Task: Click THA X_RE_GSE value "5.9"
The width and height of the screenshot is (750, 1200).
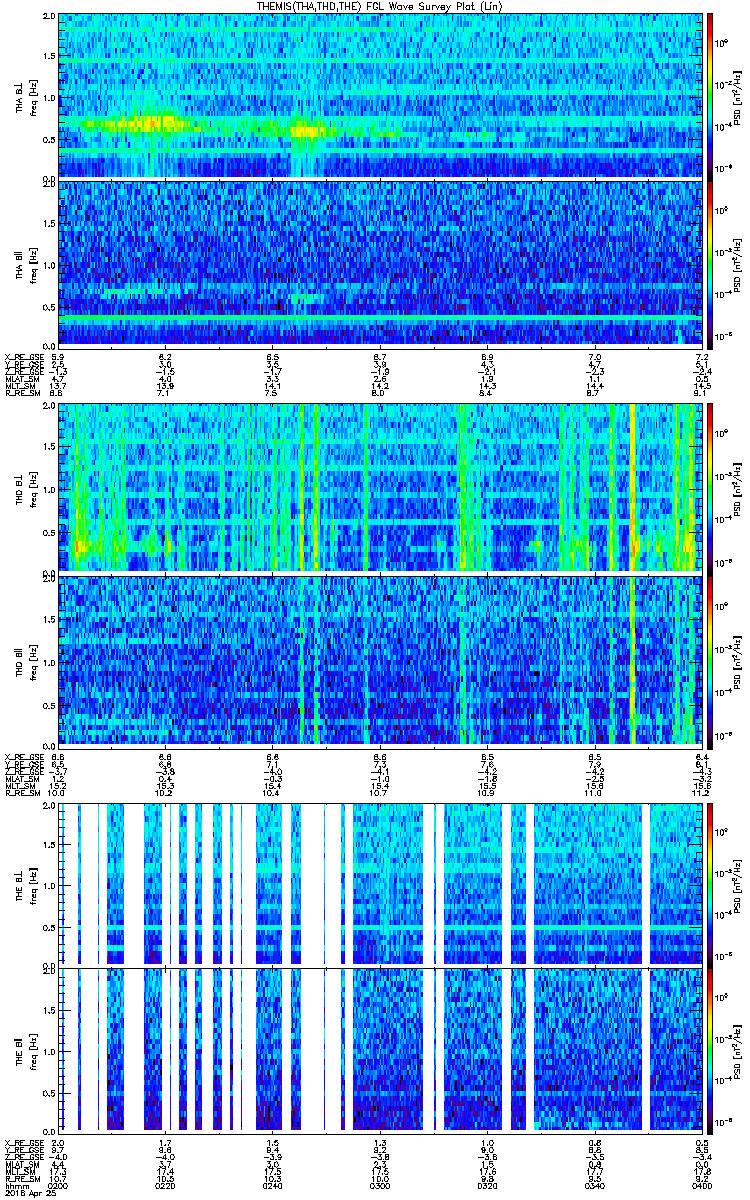Action: pos(58,357)
